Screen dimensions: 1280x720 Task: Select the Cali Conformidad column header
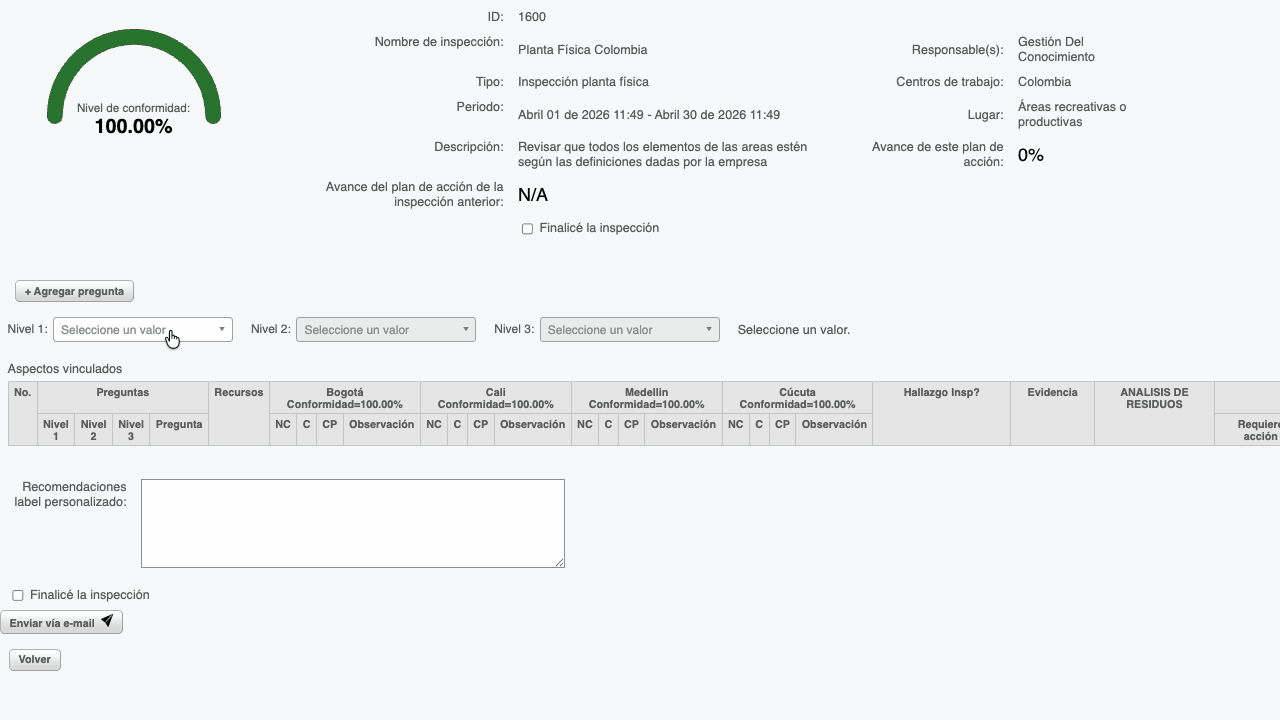(496, 398)
